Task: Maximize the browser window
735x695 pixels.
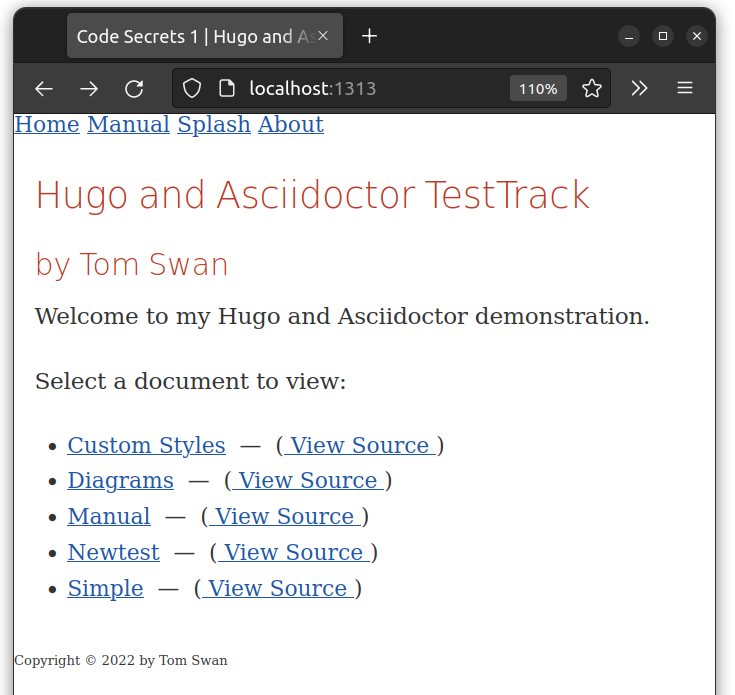Action: click(663, 36)
